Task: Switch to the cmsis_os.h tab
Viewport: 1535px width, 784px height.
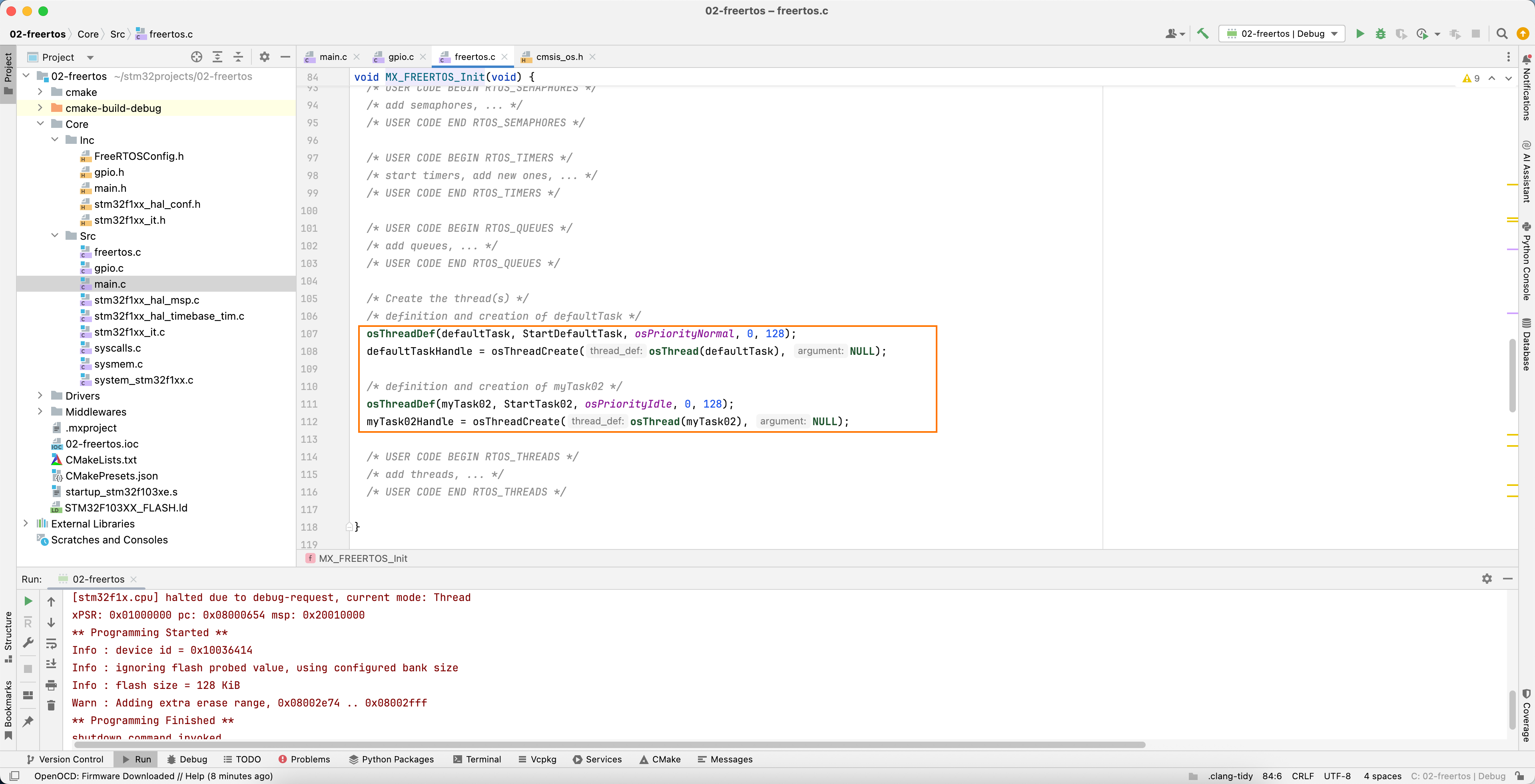Action: tap(559, 57)
